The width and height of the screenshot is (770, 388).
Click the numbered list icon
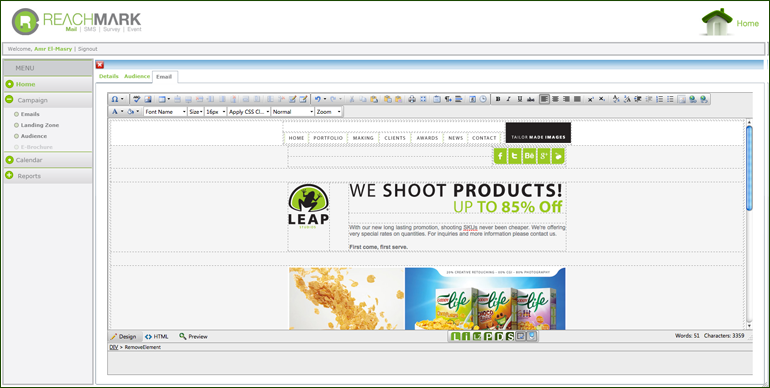click(x=660, y=99)
